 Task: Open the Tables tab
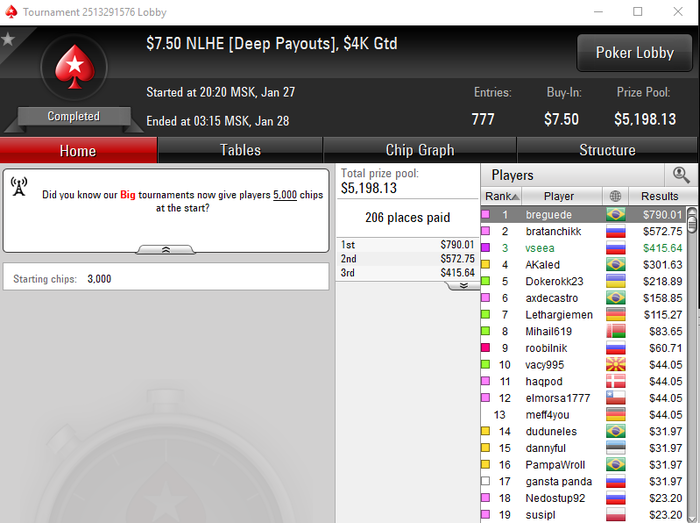(240, 150)
